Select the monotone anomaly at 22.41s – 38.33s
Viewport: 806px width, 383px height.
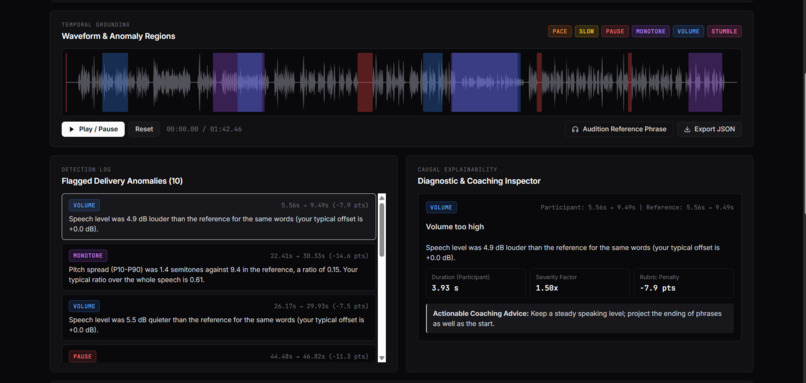click(219, 267)
